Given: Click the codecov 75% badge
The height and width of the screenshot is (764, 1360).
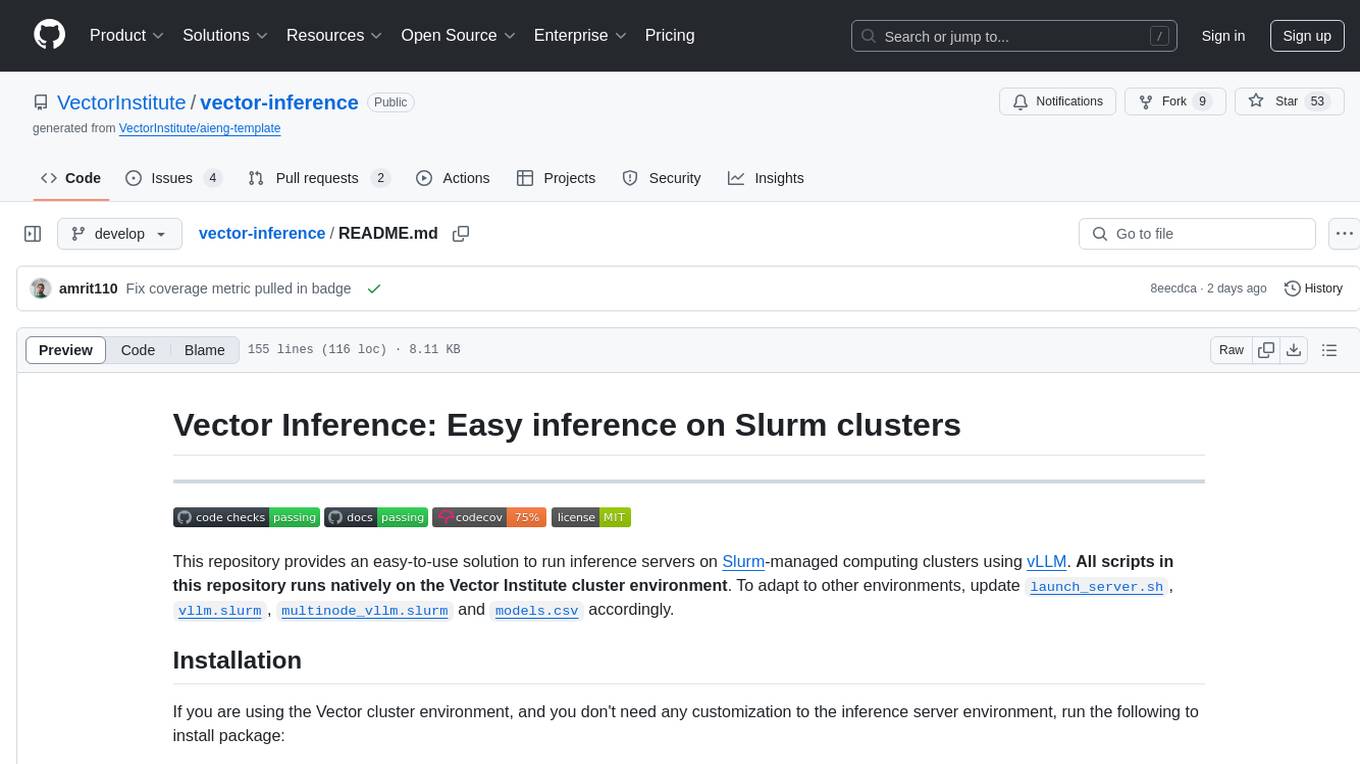Looking at the screenshot, I should point(489,517).
